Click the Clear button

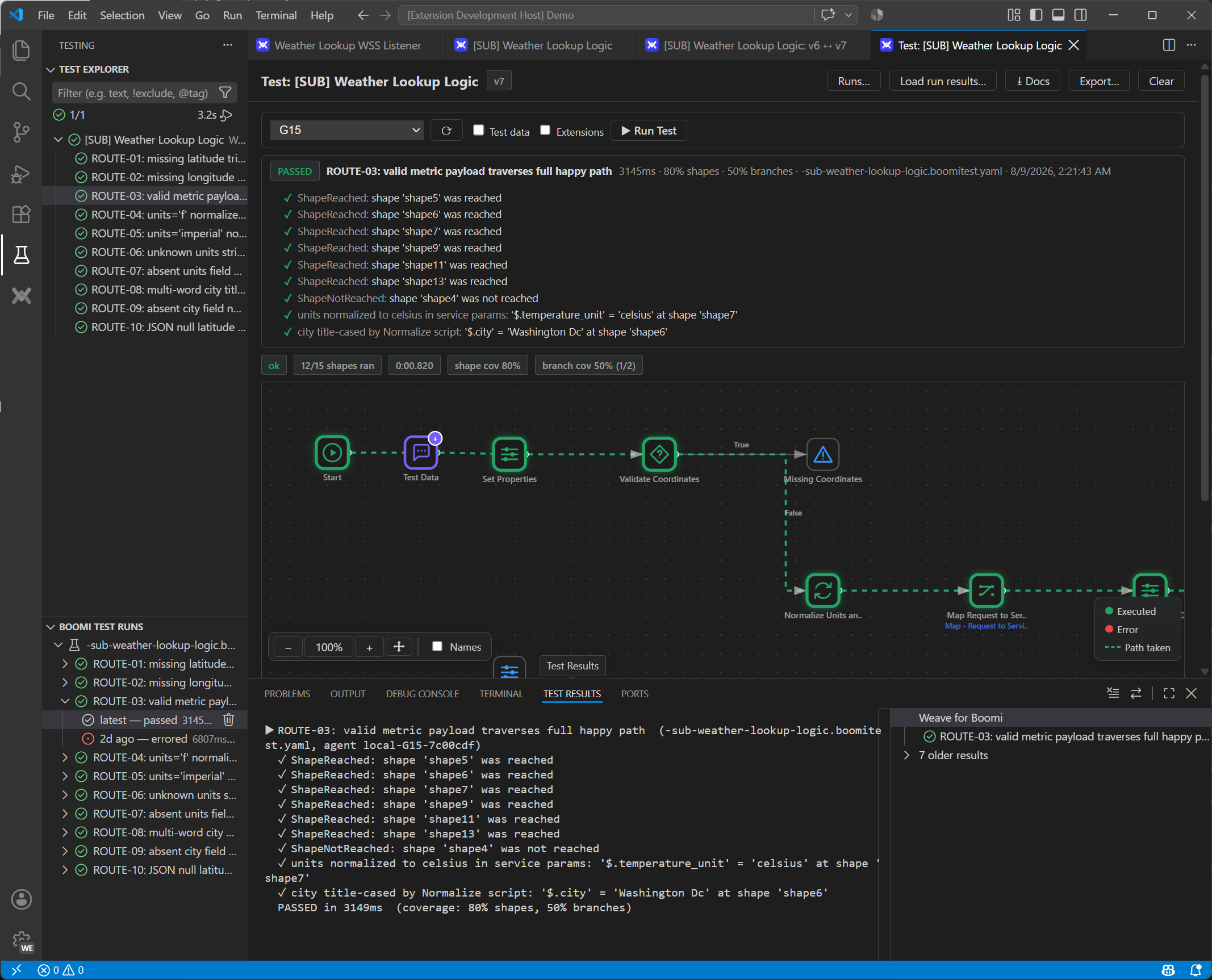point(1161,81)
